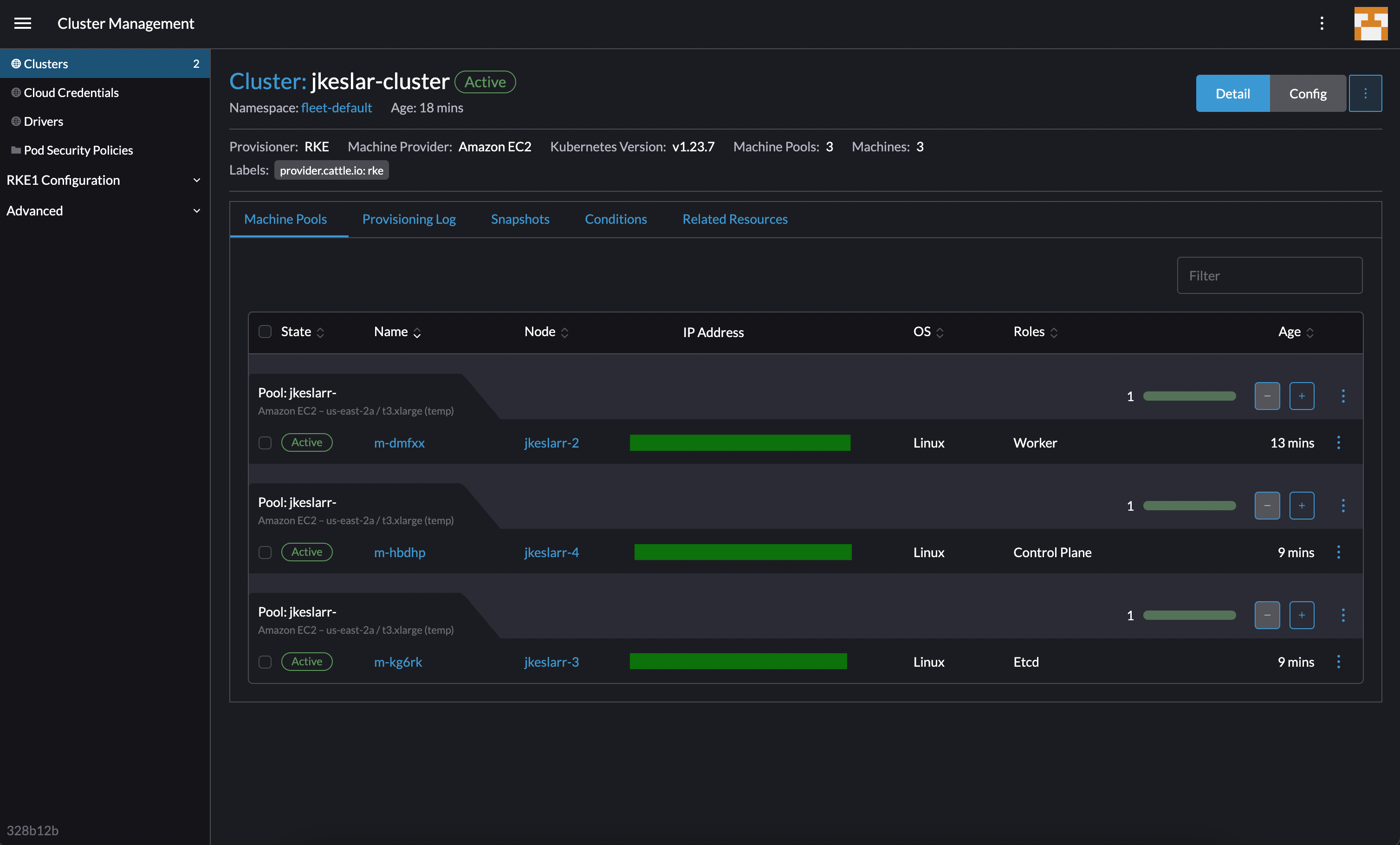Switch to the Snapshots tab
Image resolution: width=1400 pixels, height=845 pixels.
(x=519, y=219)
